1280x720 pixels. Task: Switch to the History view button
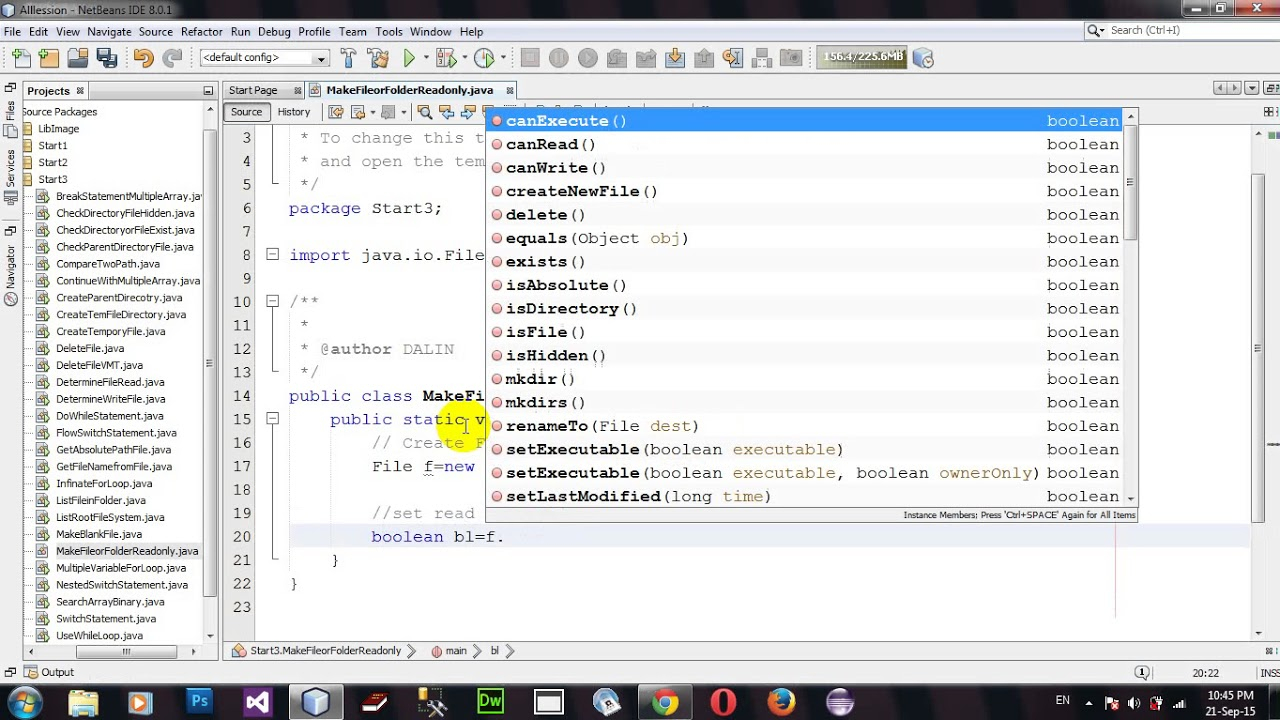coord(294,112)
